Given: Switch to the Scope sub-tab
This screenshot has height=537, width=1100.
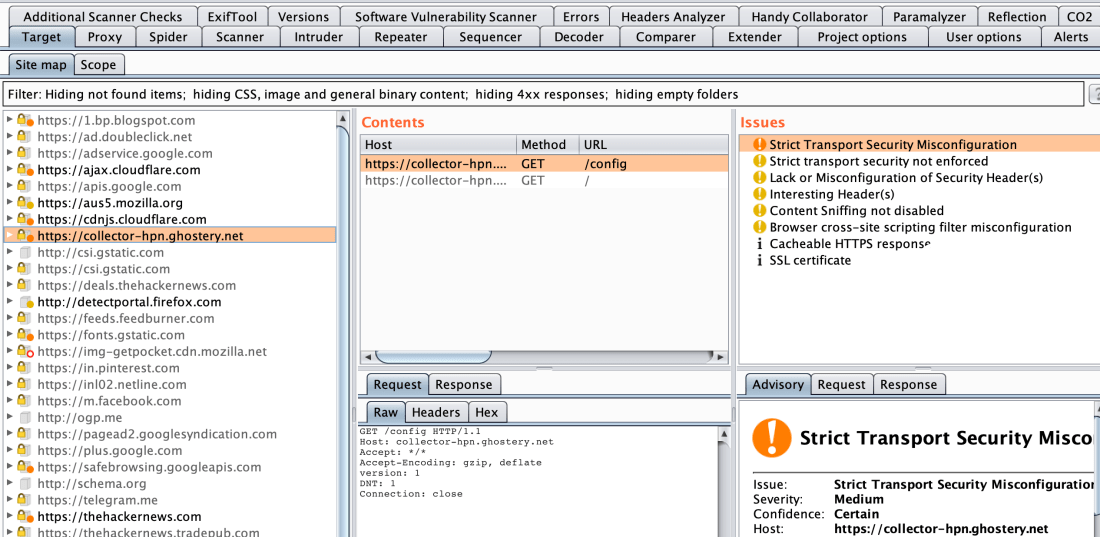Looking at the screenshot, I should pos(98,65).
